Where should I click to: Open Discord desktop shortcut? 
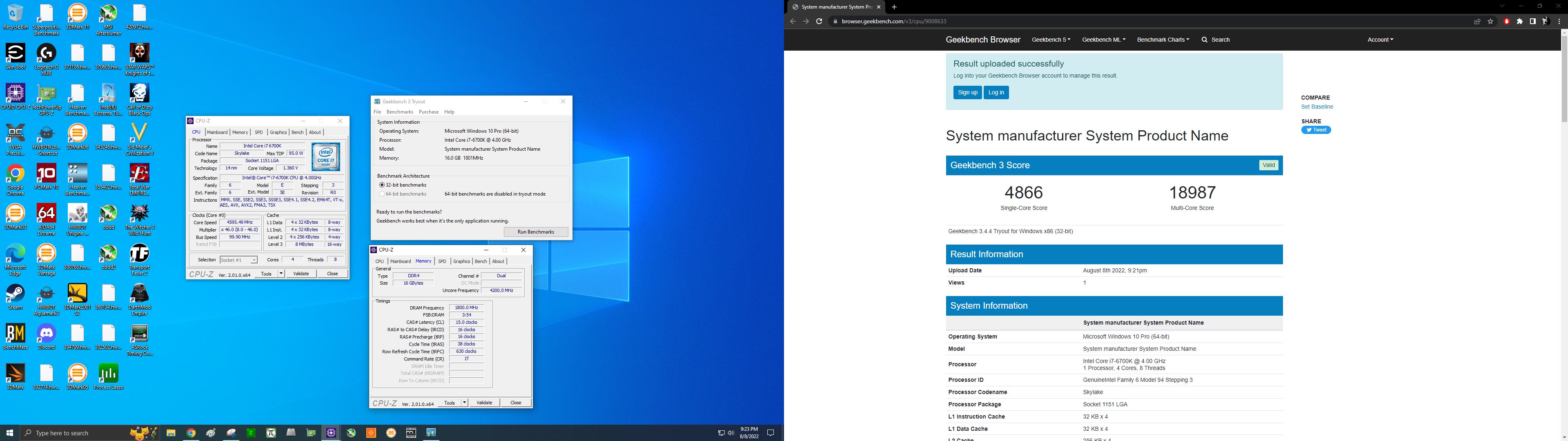pyautogui.click(x=46, y=337)
